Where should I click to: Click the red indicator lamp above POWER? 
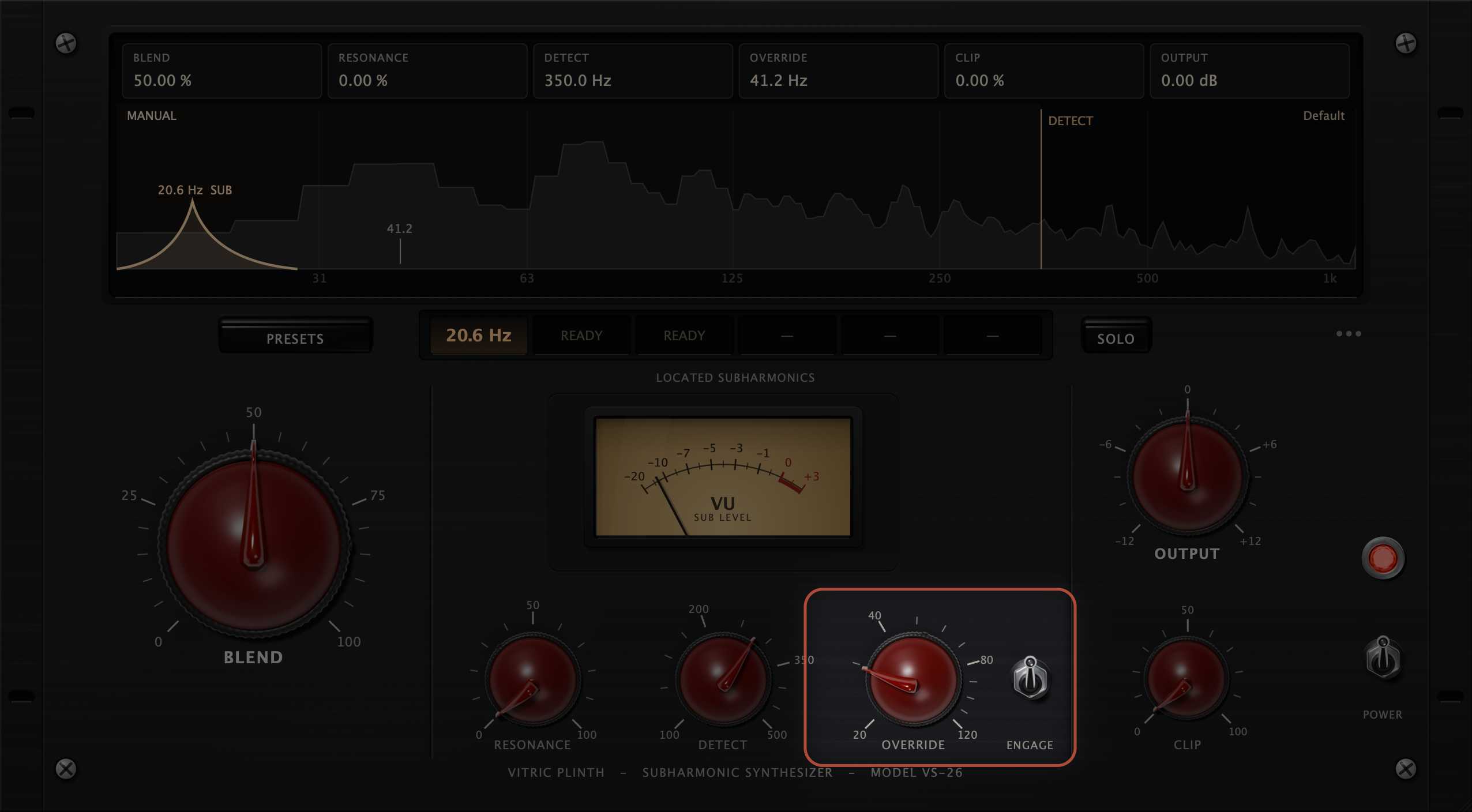[1383, 558]
